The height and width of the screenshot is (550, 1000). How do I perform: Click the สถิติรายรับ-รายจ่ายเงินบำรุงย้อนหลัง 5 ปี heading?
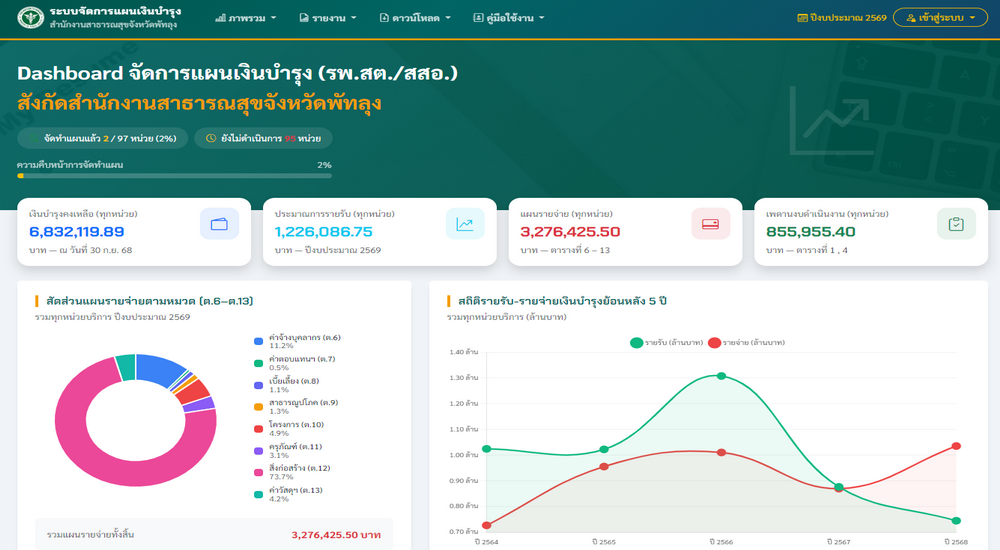562,301
